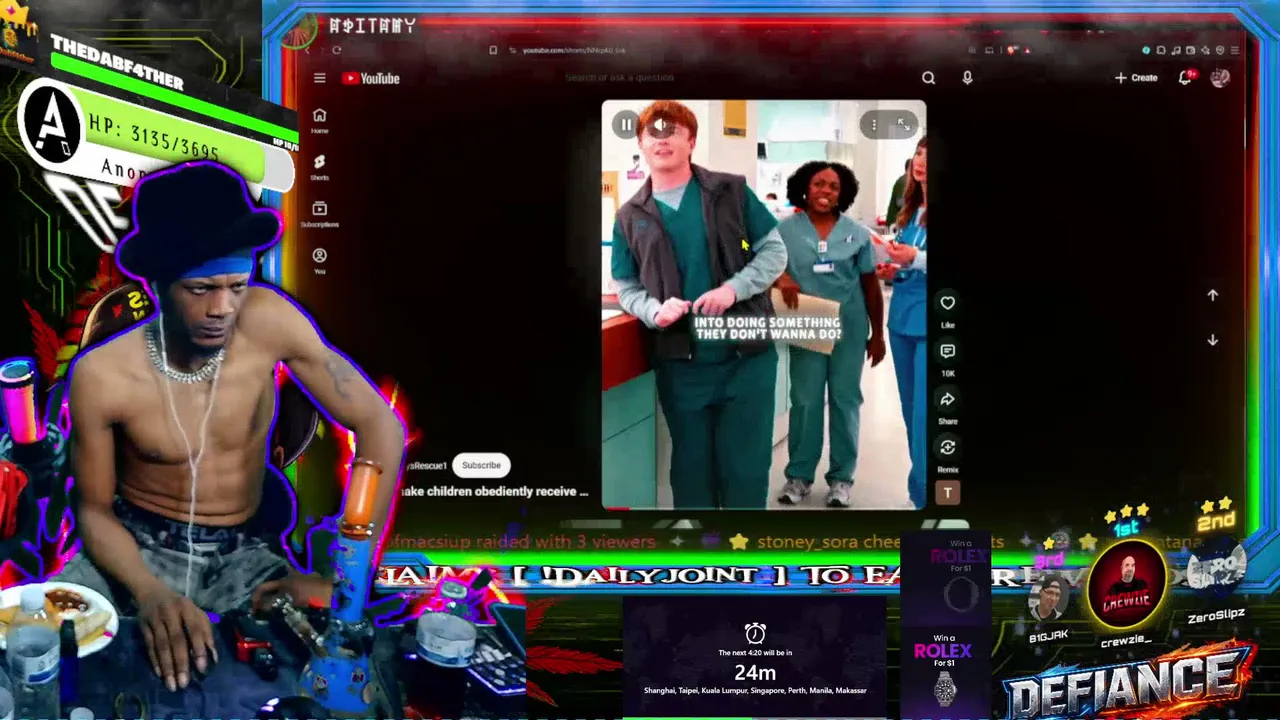Open the Short's three-dot more options
The height and width of the screenshot is (720, 1280).
874,125
